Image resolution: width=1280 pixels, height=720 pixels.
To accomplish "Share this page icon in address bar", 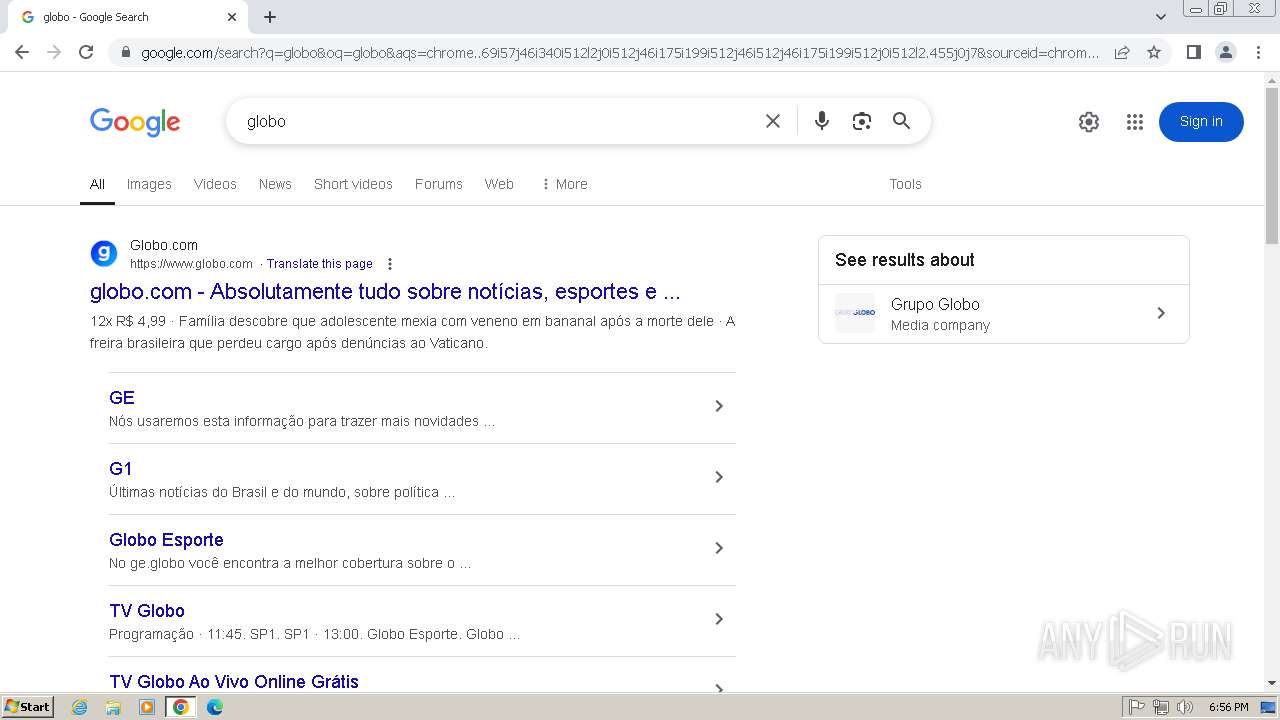I will point(1122,52).
